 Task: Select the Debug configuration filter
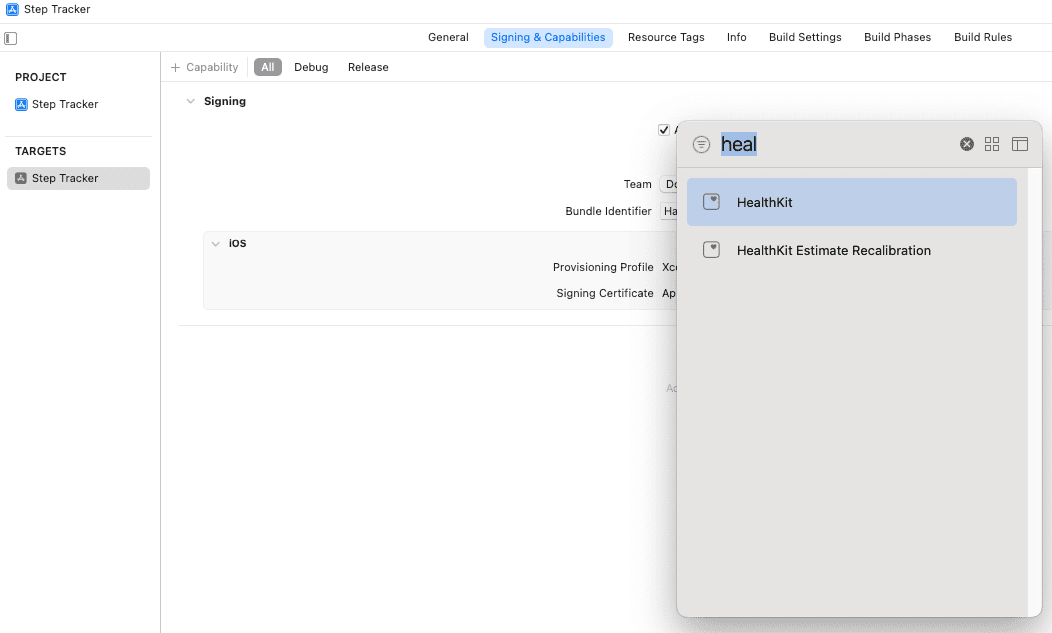pos(311,67)
